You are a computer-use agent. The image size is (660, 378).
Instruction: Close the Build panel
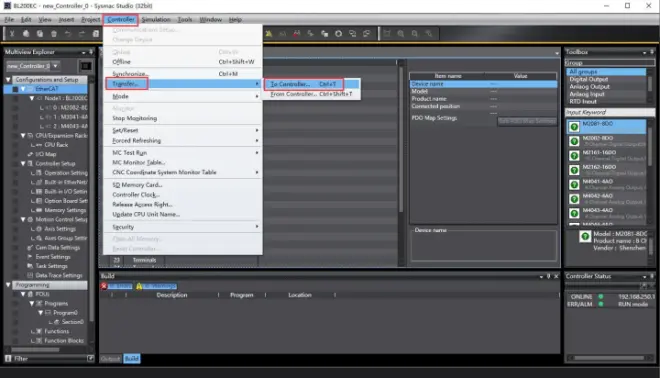556,276
